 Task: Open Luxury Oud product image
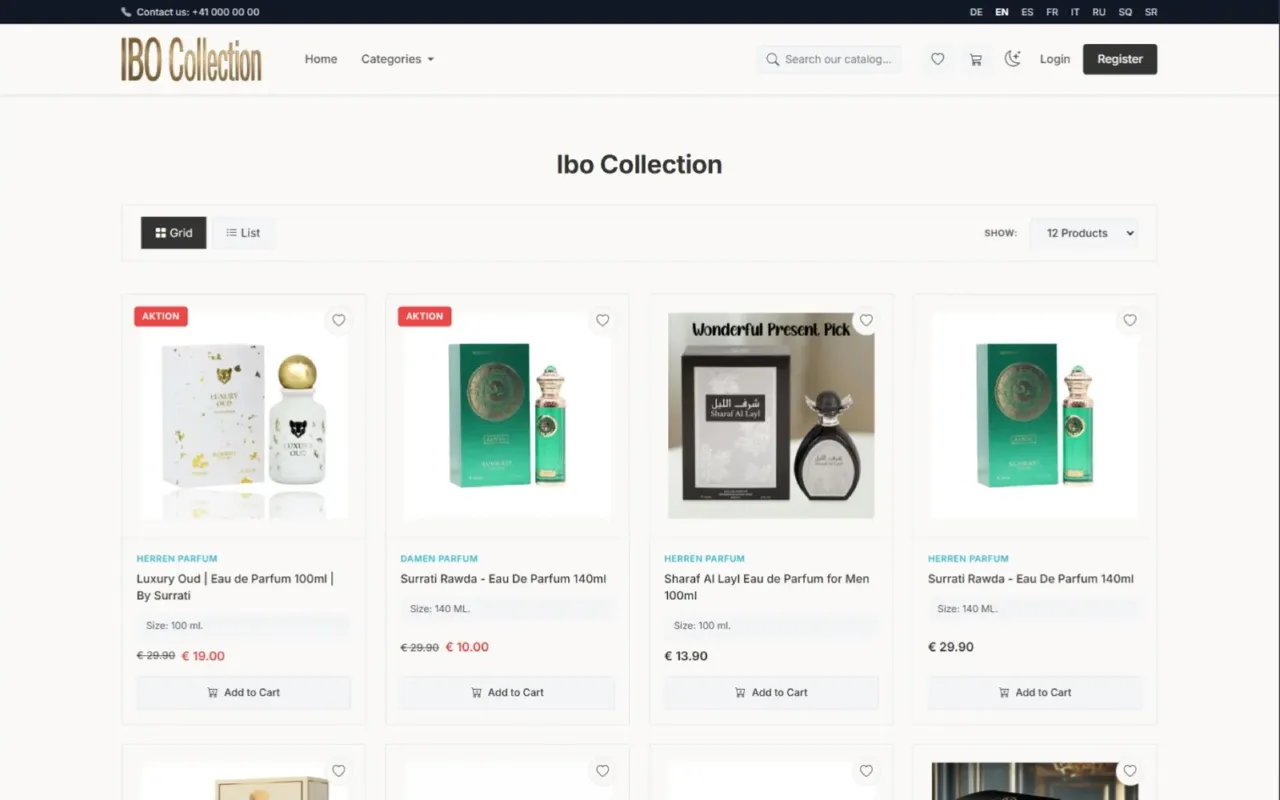(x=243, y=415)
